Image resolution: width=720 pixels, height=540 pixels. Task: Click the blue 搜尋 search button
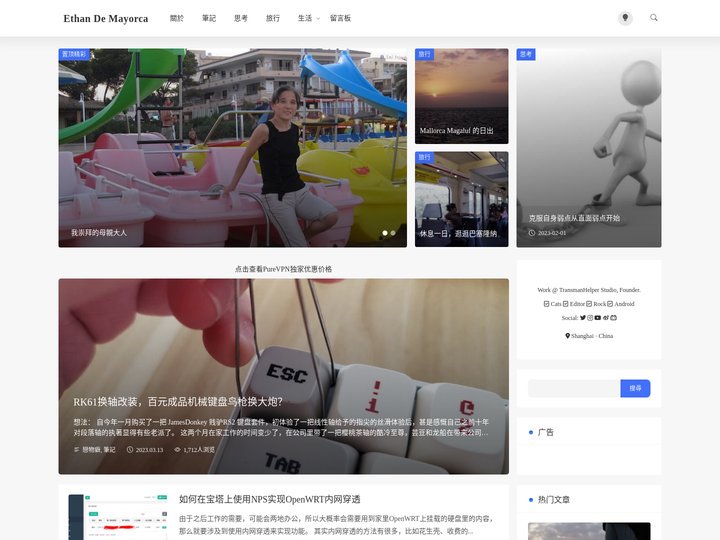pyautogui.click(x=635, y=388)
